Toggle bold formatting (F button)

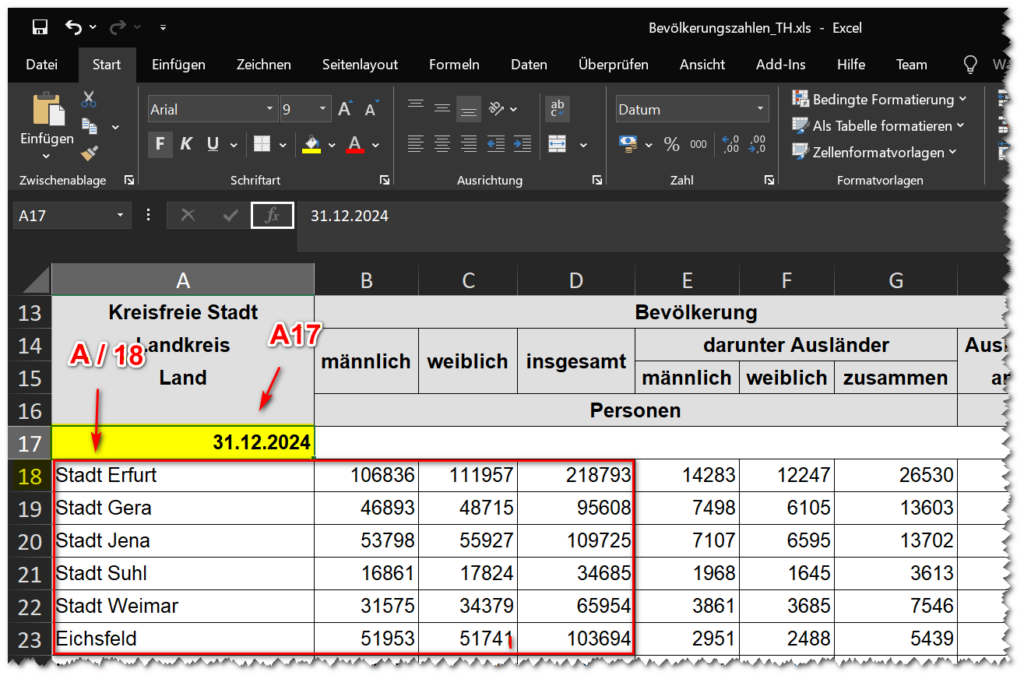pos(160,144)
